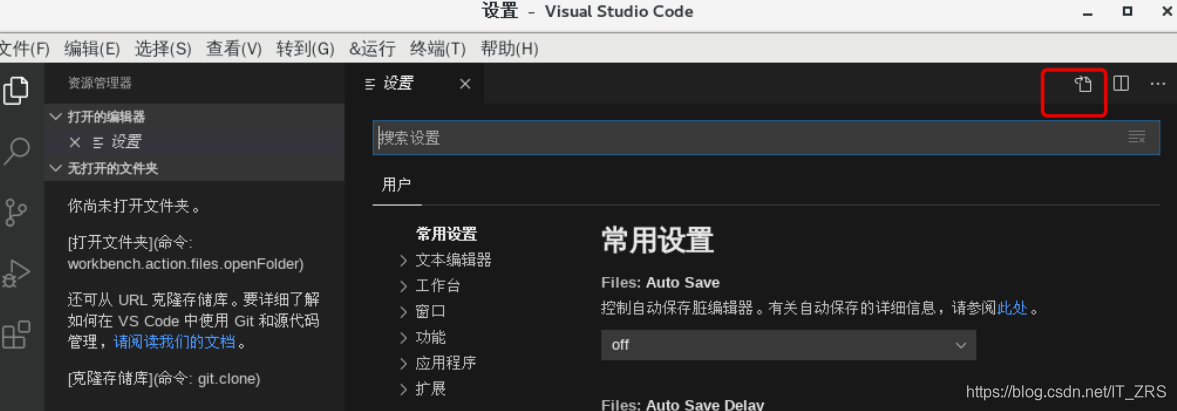Follow the 此处 auto save link
The height and width of the screenshot is (411, 1177).
pyautogui.click(x=1012, y=308)
